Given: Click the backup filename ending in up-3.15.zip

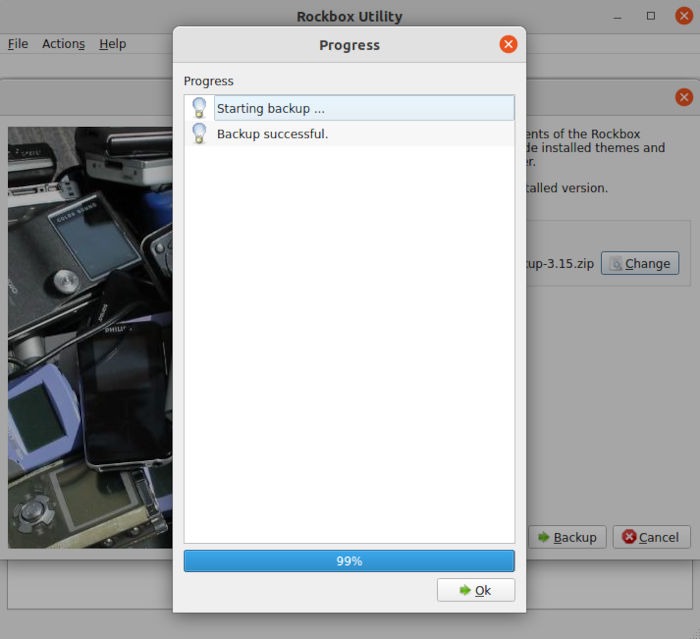Looking at the screenshot, I should click(x=560, y=263).
